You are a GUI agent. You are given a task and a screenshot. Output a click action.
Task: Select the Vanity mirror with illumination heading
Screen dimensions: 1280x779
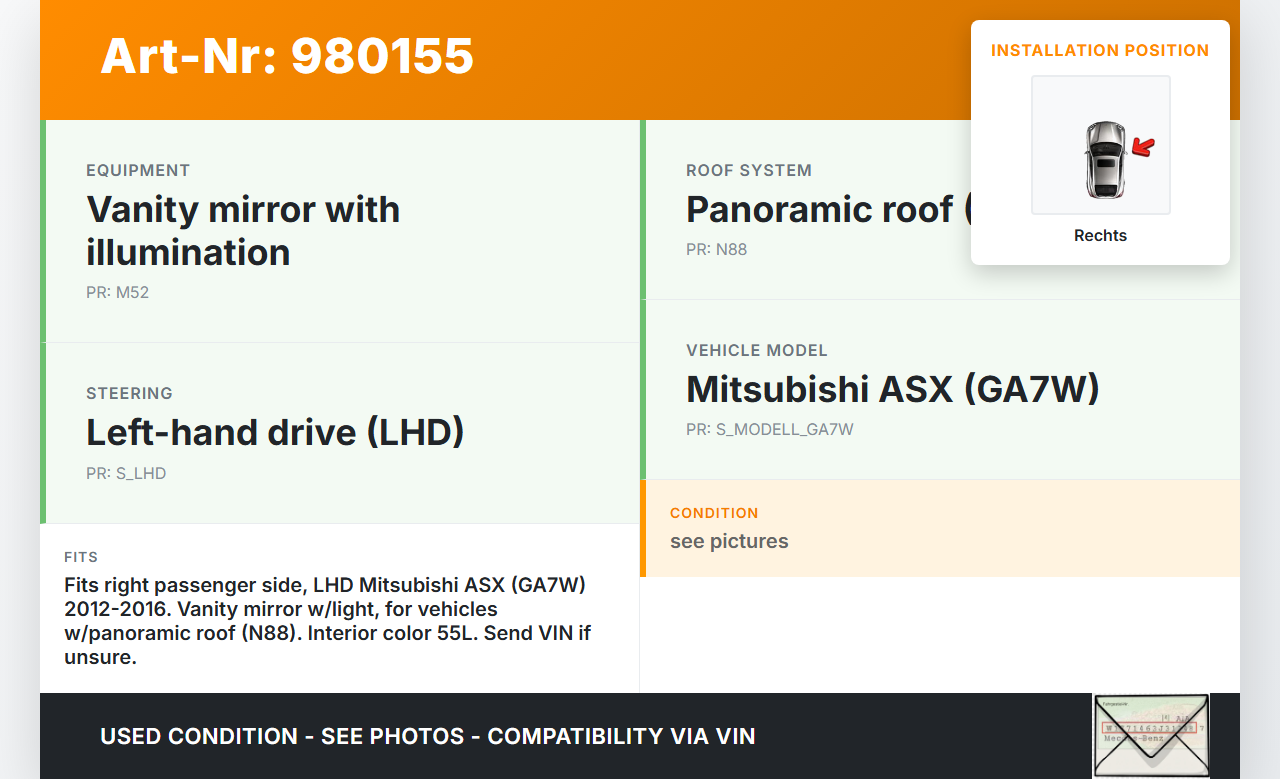pos(243,230)
